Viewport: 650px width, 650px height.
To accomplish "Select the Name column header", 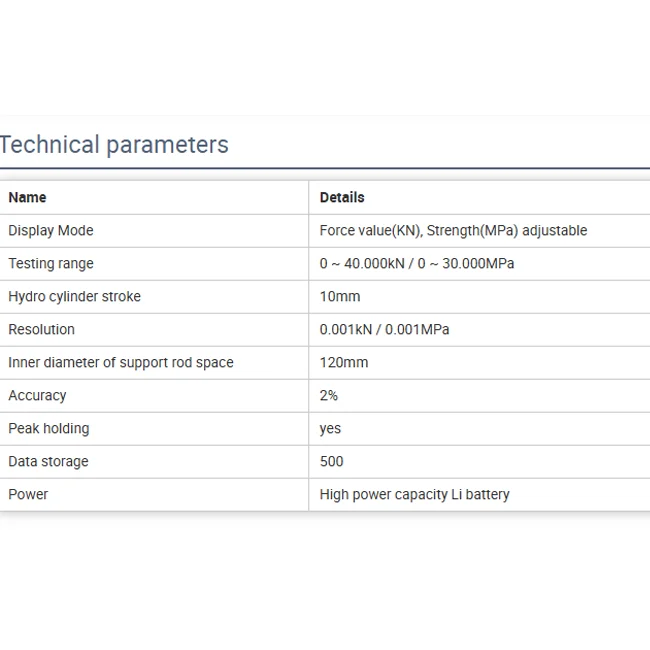I will (27, 197).
